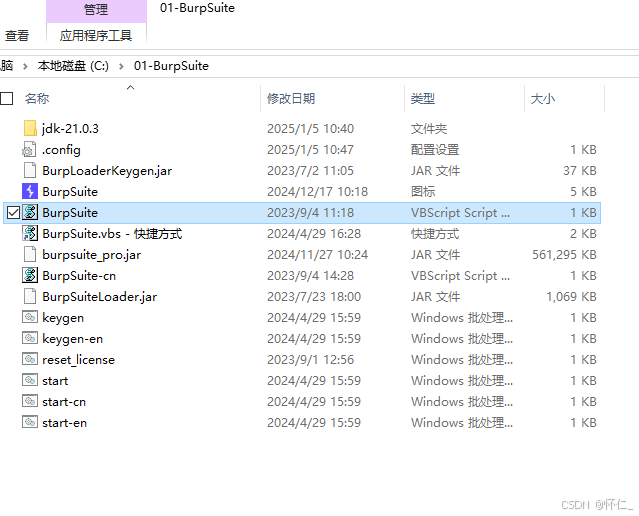Click the burpsuite_pro.jar file icon

[x=30, y=254]
